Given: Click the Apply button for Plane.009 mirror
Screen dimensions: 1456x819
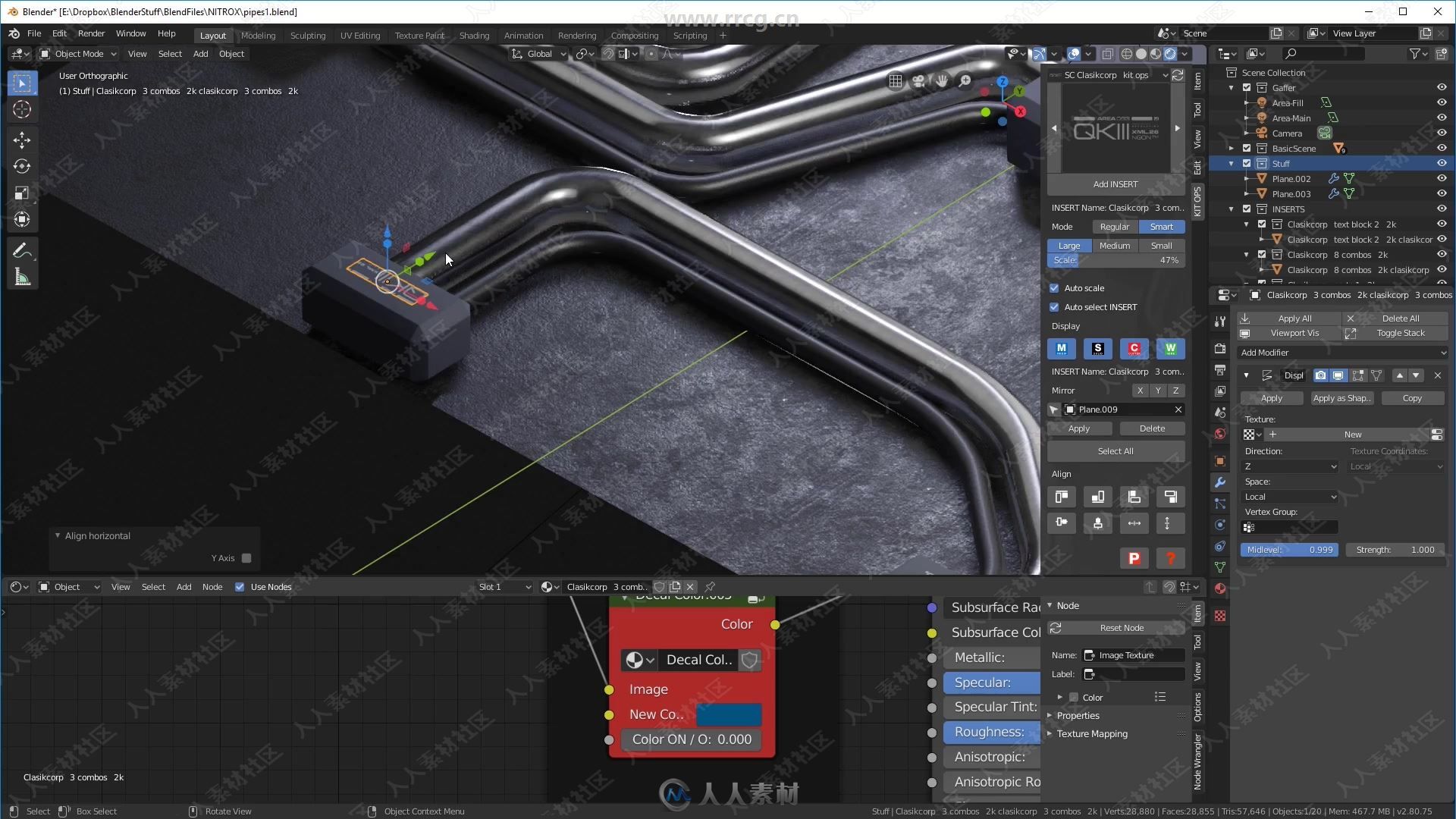Looking at the screenshot, I should [1079, 428].
